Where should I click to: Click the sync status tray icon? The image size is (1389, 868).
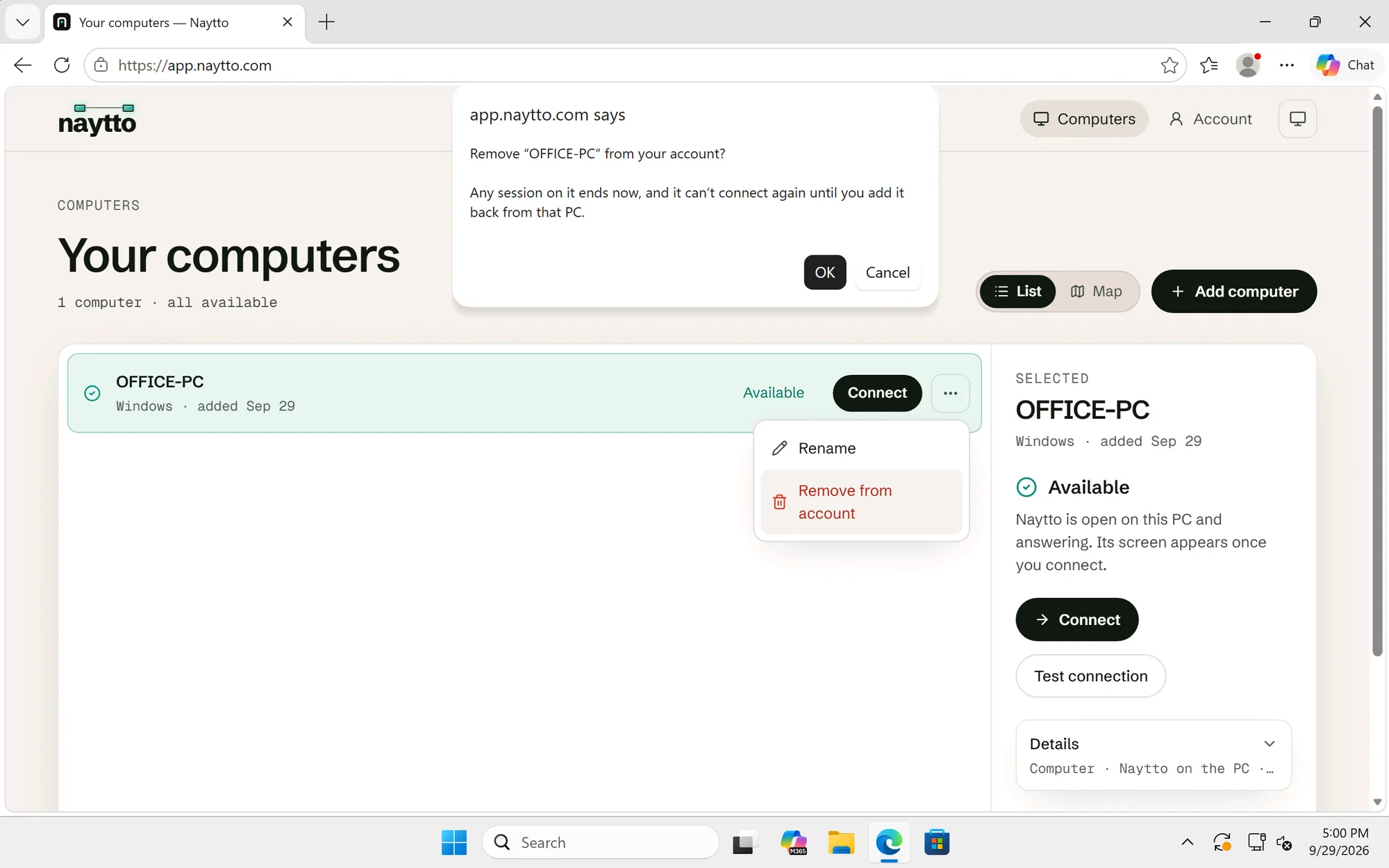click(1222, 842)
